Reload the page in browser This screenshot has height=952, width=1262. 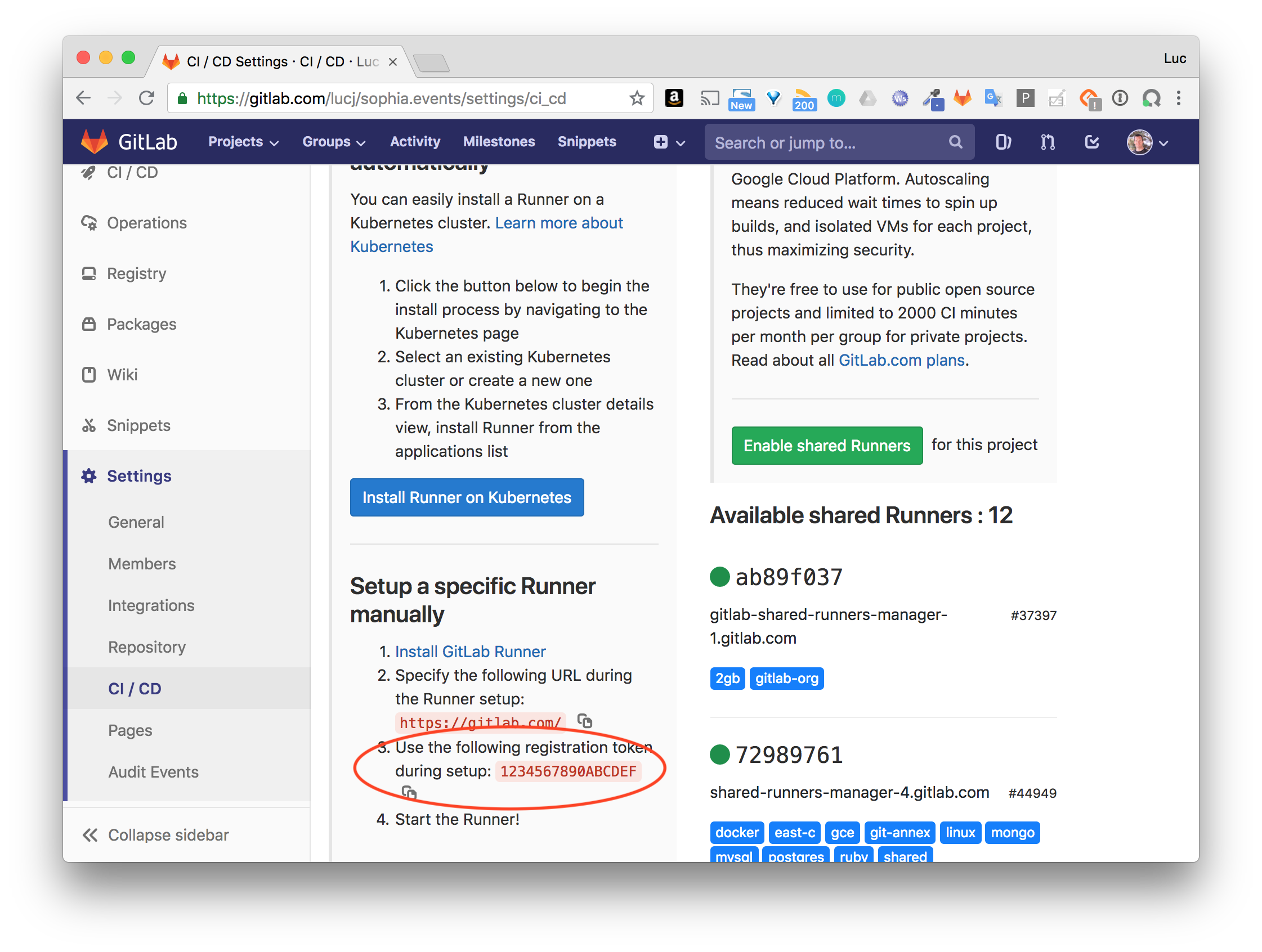[146, 98]
